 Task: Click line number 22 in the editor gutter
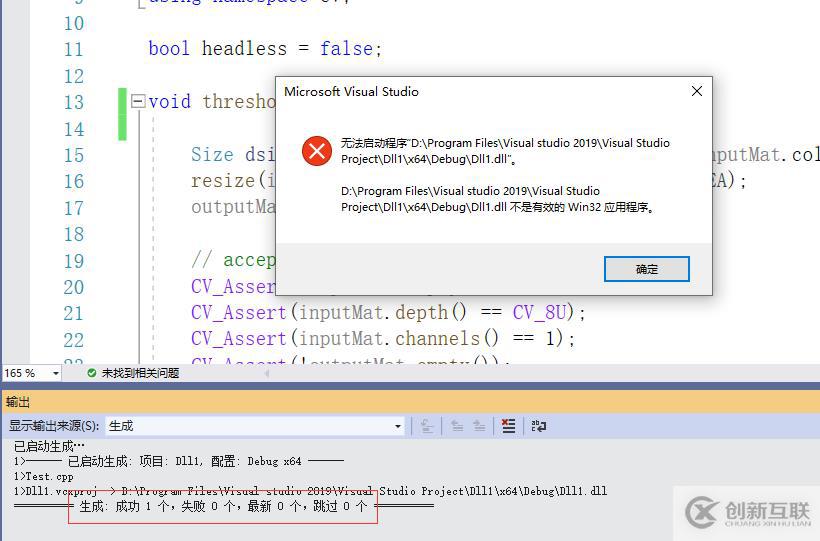(73, 341)
